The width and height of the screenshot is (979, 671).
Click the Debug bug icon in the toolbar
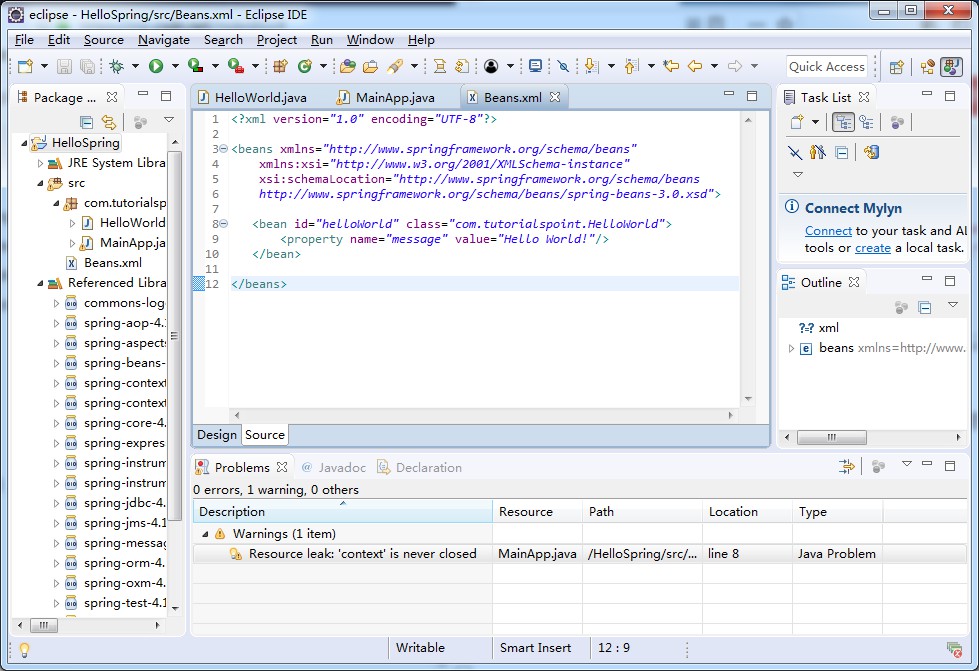(x=116, y=66)
